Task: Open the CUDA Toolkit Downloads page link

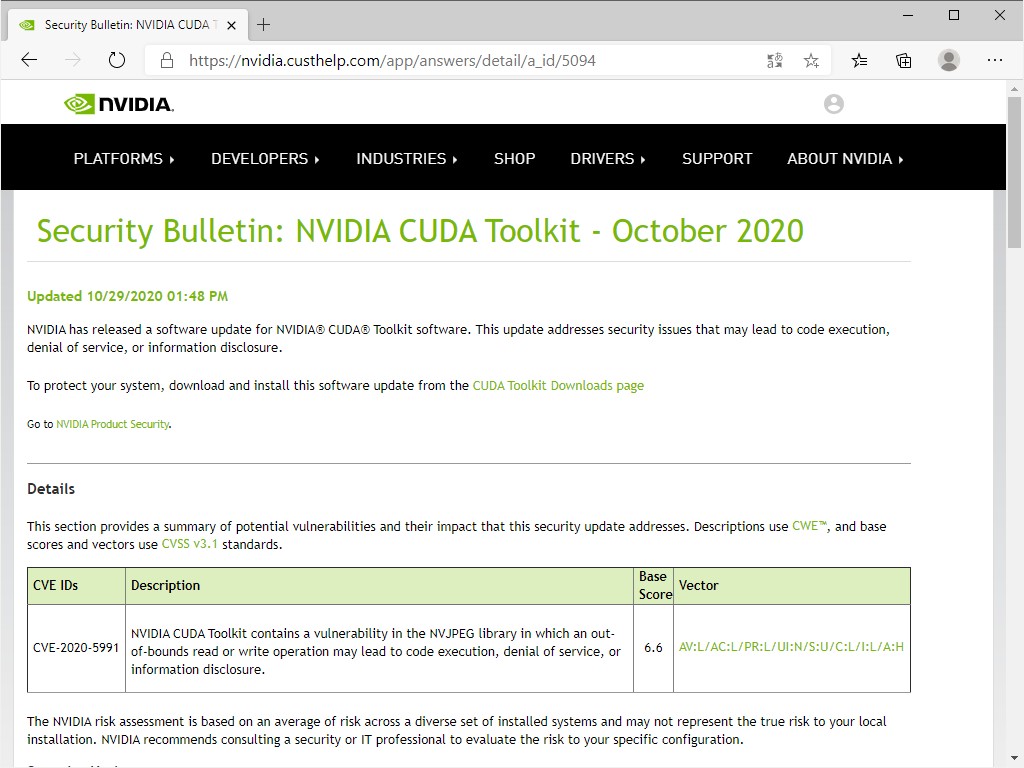Action: pos(558,385)
